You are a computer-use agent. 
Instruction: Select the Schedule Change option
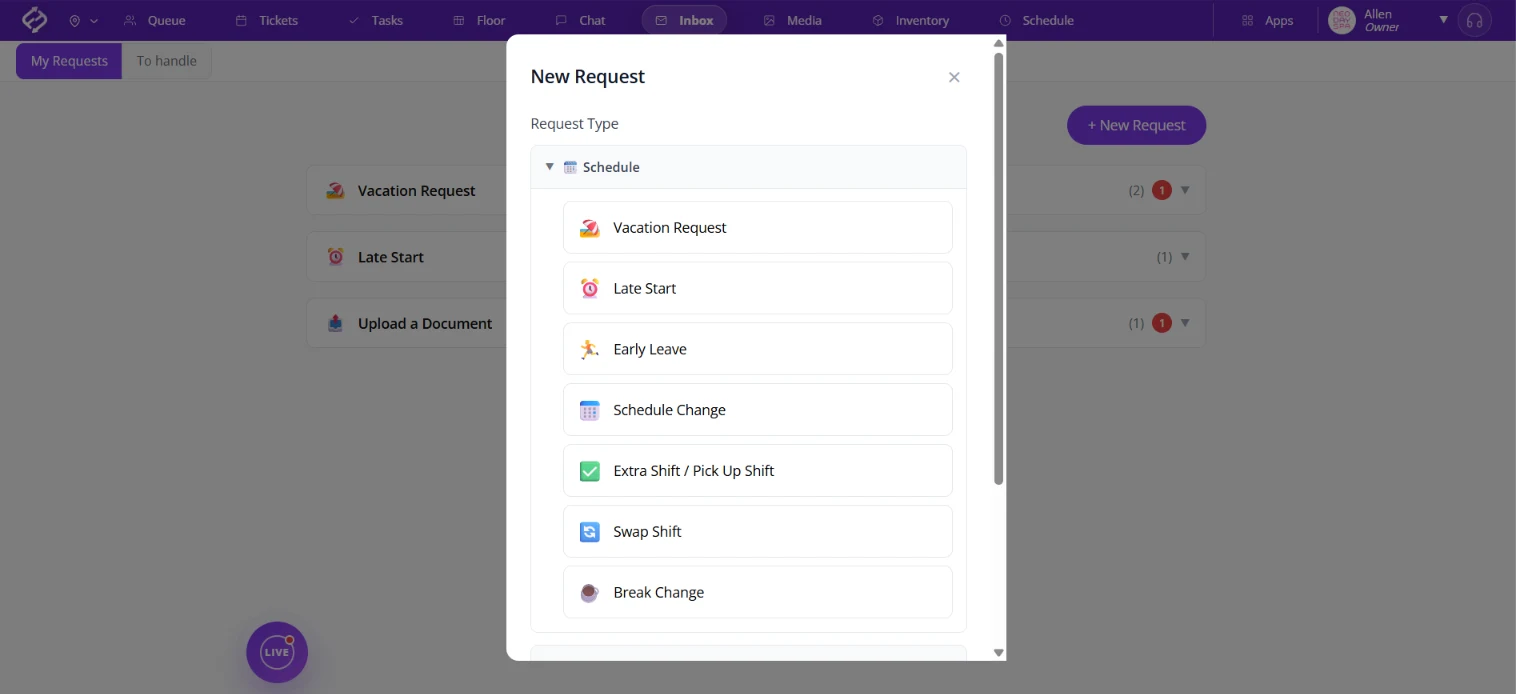[x=758, y=410]
